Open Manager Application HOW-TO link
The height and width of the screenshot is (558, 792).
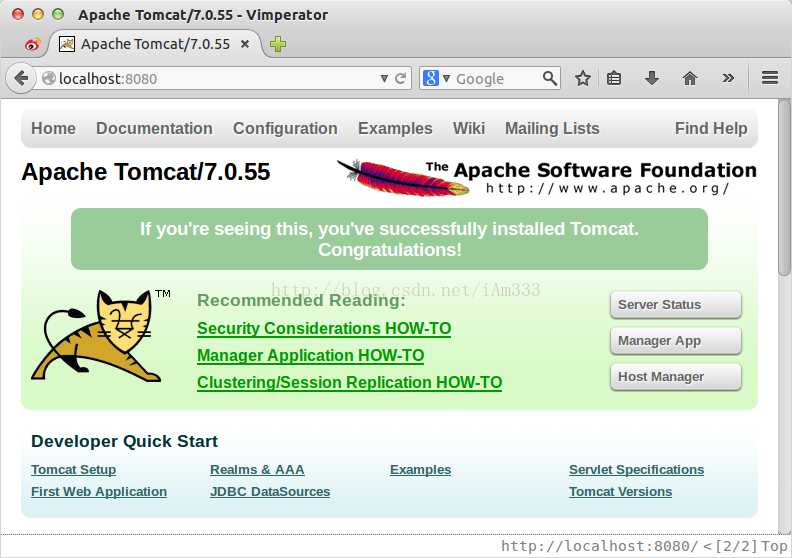pos(311,356)
